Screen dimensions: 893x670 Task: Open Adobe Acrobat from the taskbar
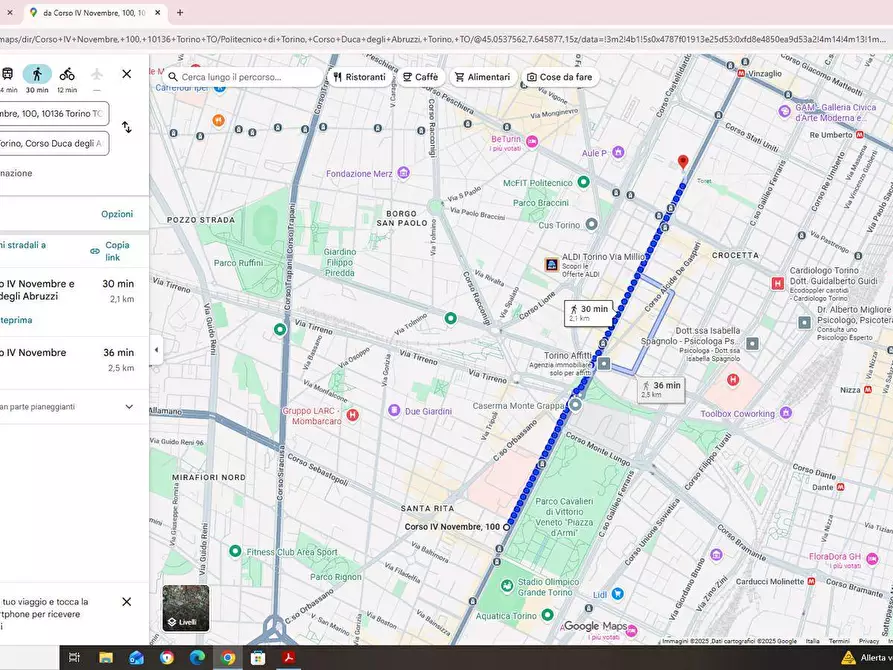[x=289, y=657]
